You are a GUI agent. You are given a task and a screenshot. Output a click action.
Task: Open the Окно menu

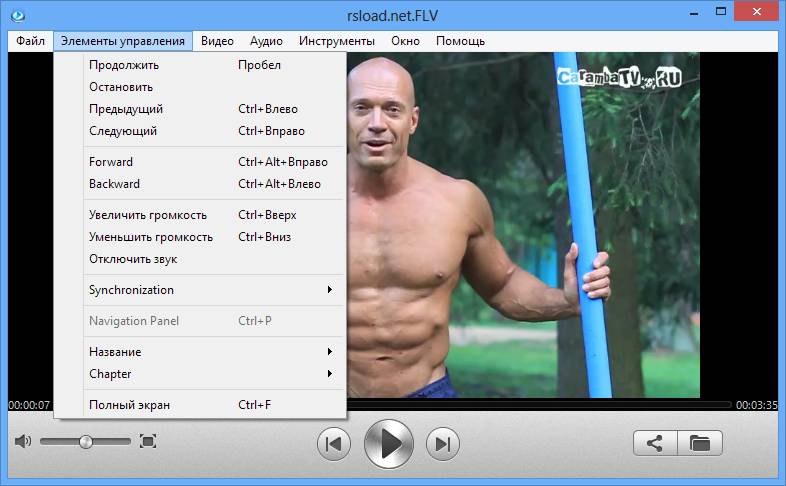(x=406, y=41)
